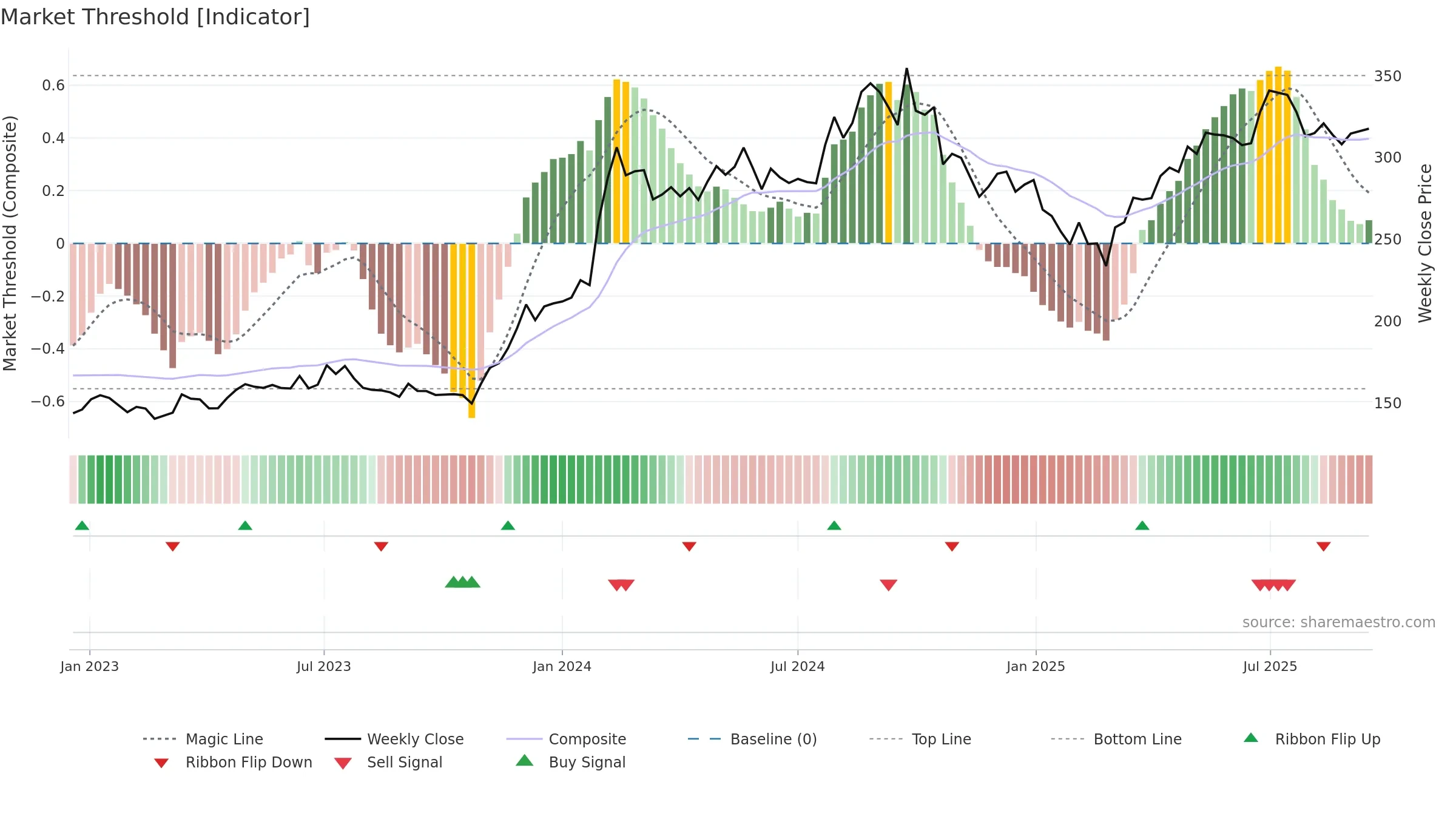Screen dimensions: 1456x819
Task: Click the 150 tick on right axis
Action: pyautogui.click(x=1388, y=403)
